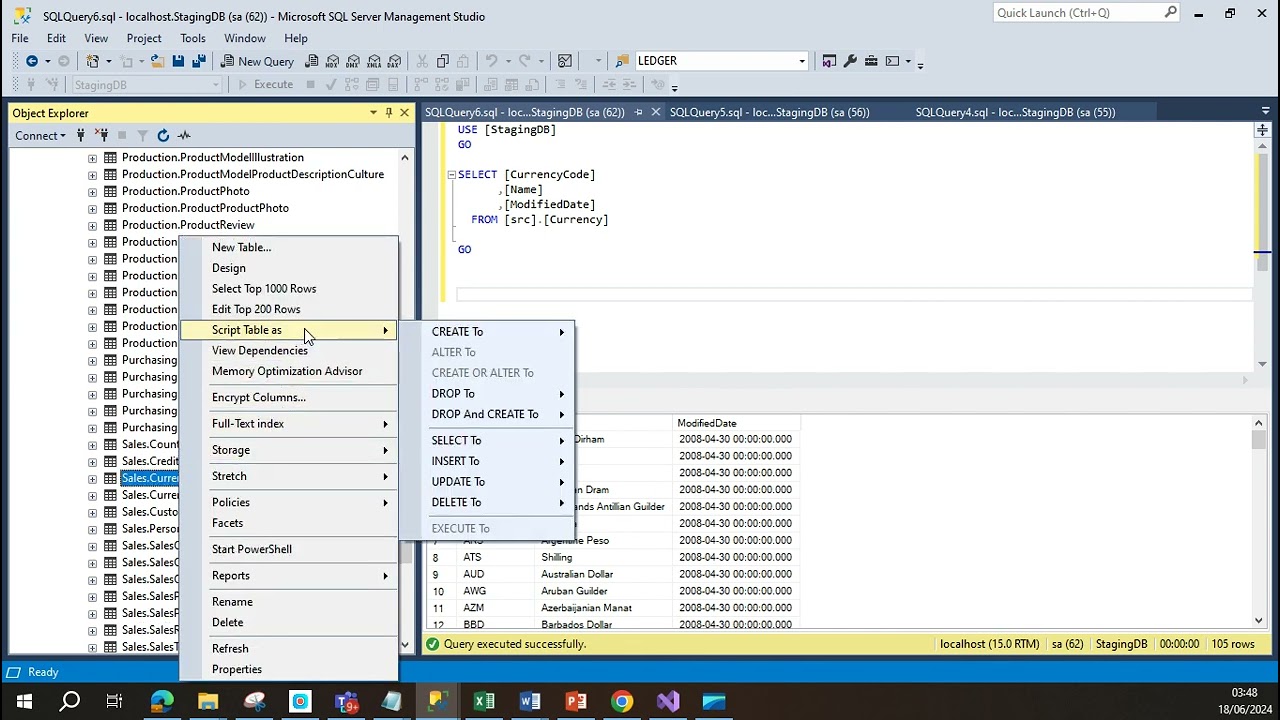Open Google Chrome from the taskbar

pos(622,701)
